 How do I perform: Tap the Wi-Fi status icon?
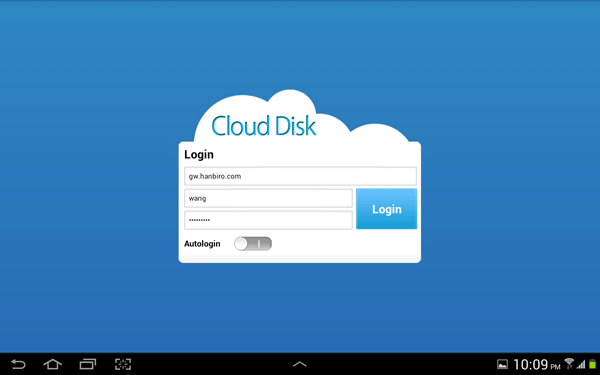569,364
